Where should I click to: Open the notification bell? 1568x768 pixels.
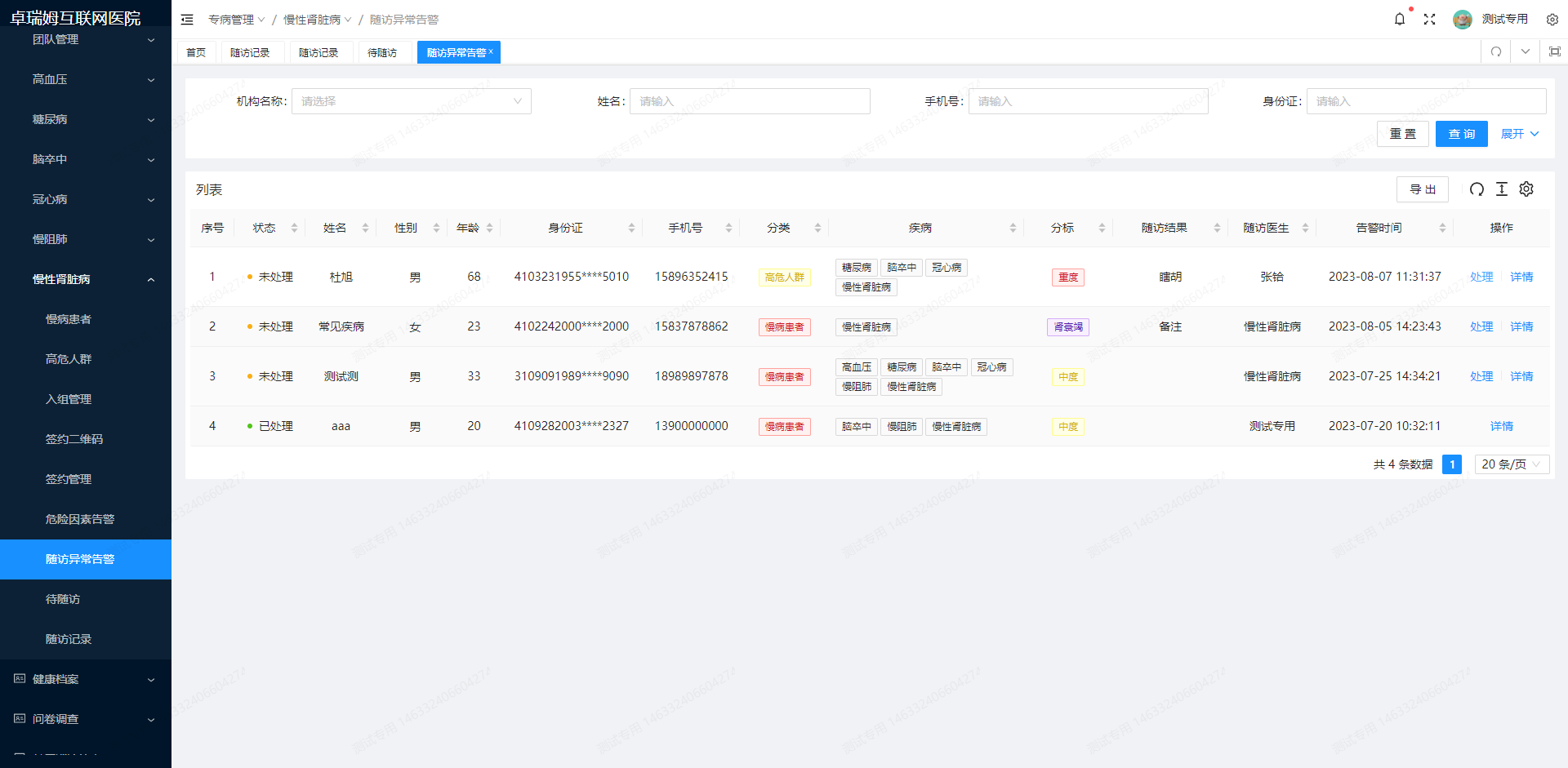coord(1399,20)
